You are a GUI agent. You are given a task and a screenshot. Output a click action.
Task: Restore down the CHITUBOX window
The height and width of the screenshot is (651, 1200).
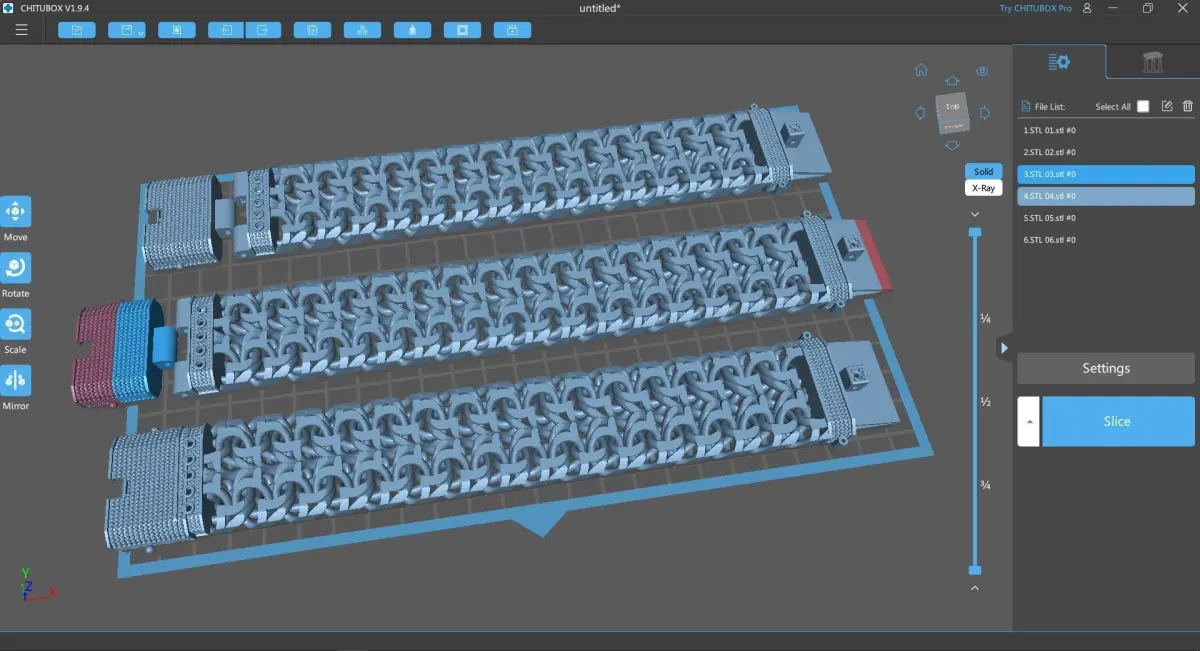(1148, 8)
